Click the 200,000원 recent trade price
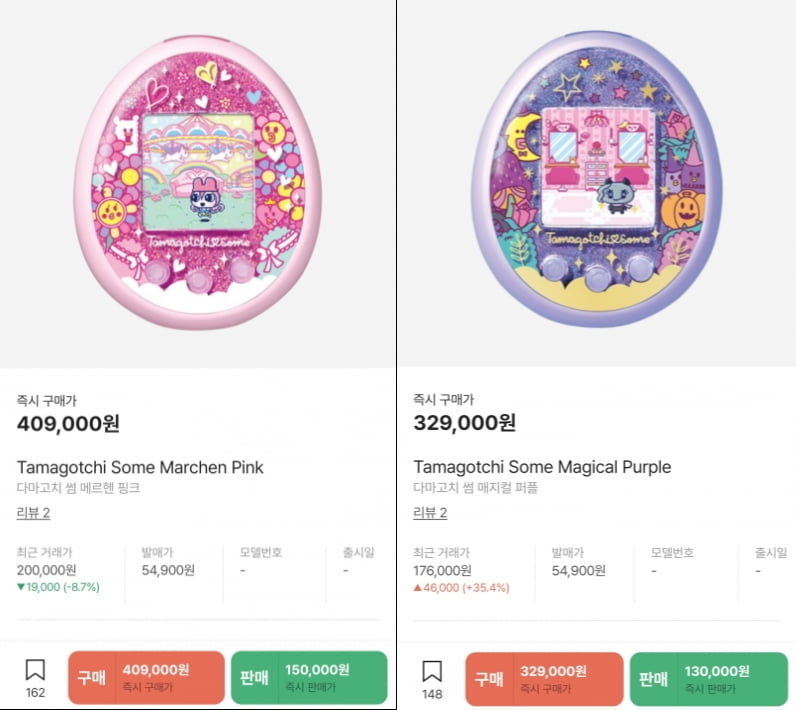The image size is (796, 710). click(x=47, y=570)
